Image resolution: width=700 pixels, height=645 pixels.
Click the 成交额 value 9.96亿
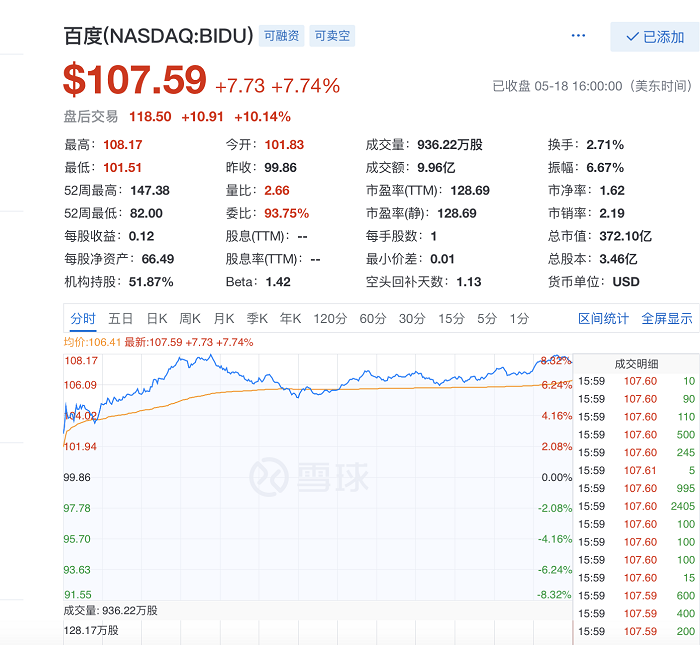click(436, 168)
